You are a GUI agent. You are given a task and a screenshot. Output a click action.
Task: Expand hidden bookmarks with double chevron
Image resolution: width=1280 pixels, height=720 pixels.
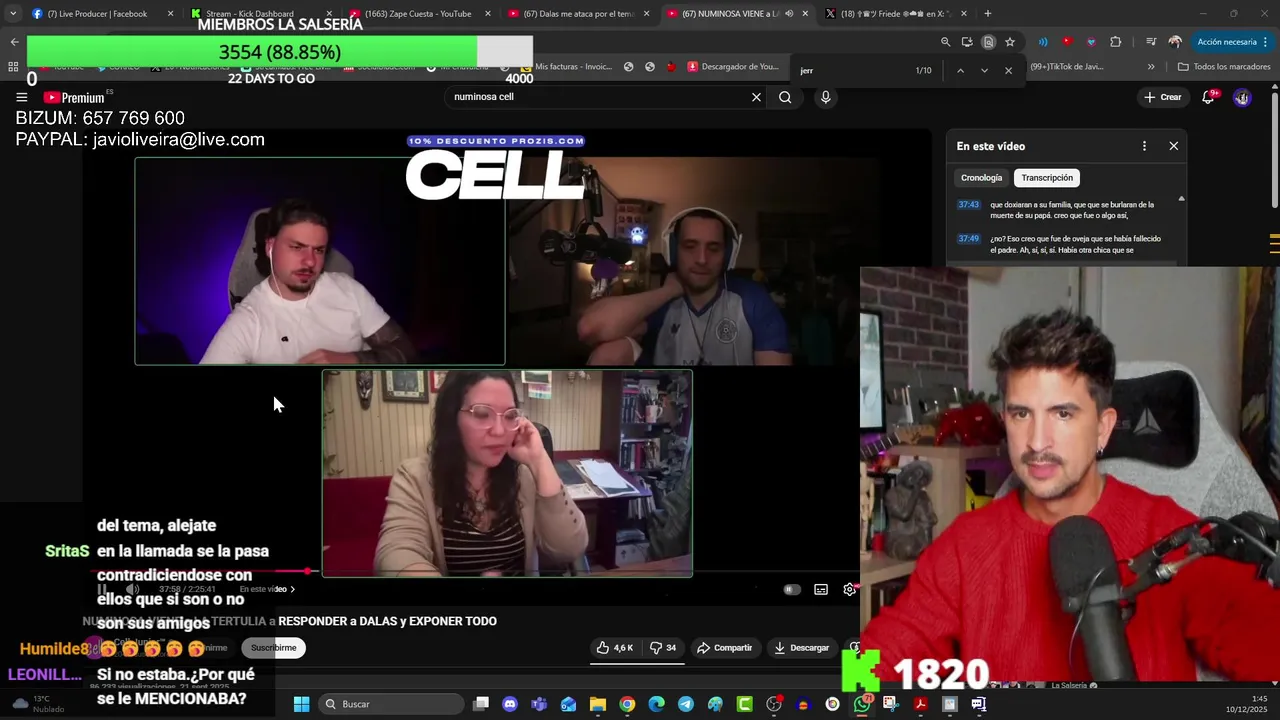click(1151, 67)
